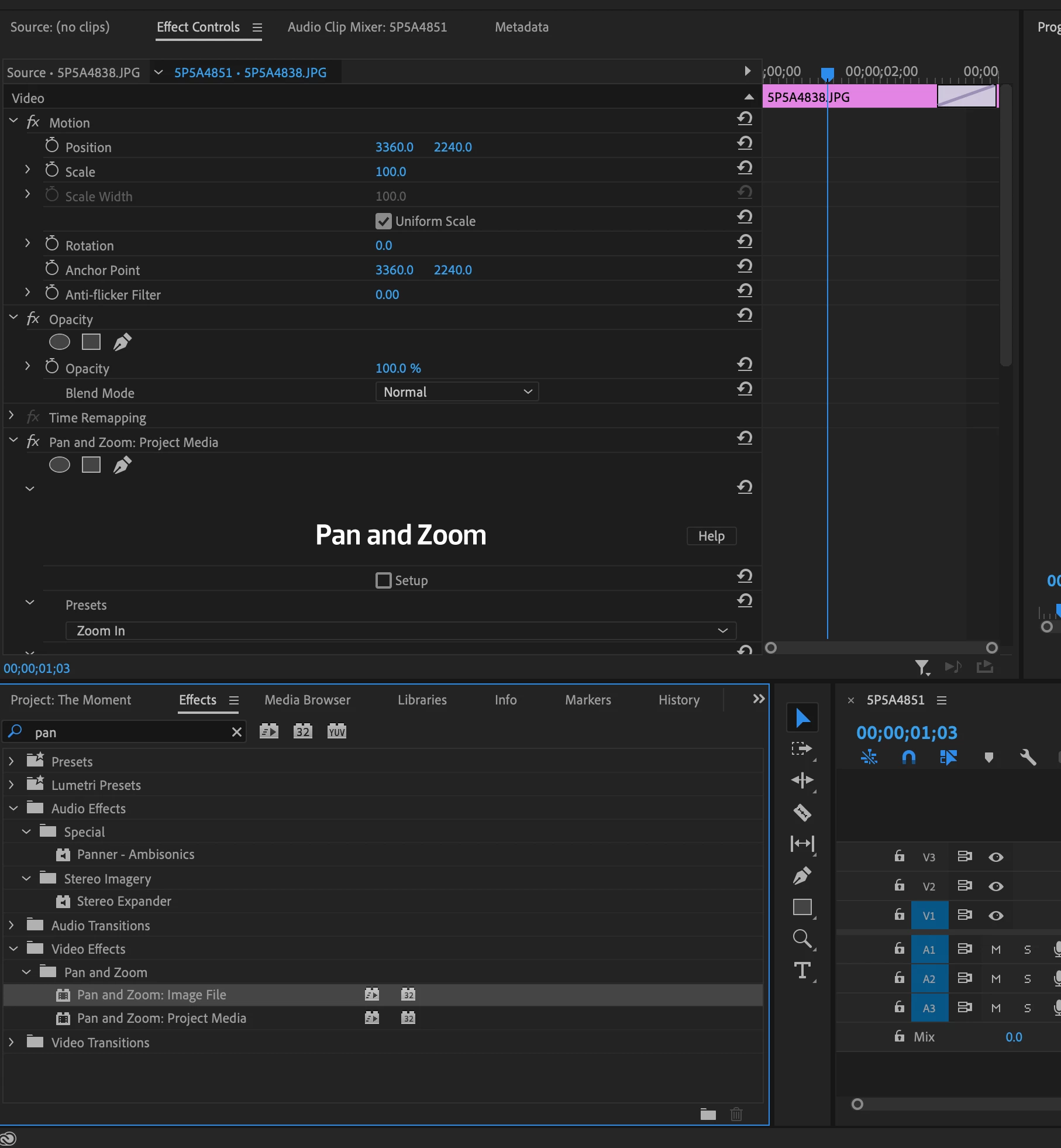
Task: Clear the effects search field
Action: pyautogui.click(x=237, y=732)
